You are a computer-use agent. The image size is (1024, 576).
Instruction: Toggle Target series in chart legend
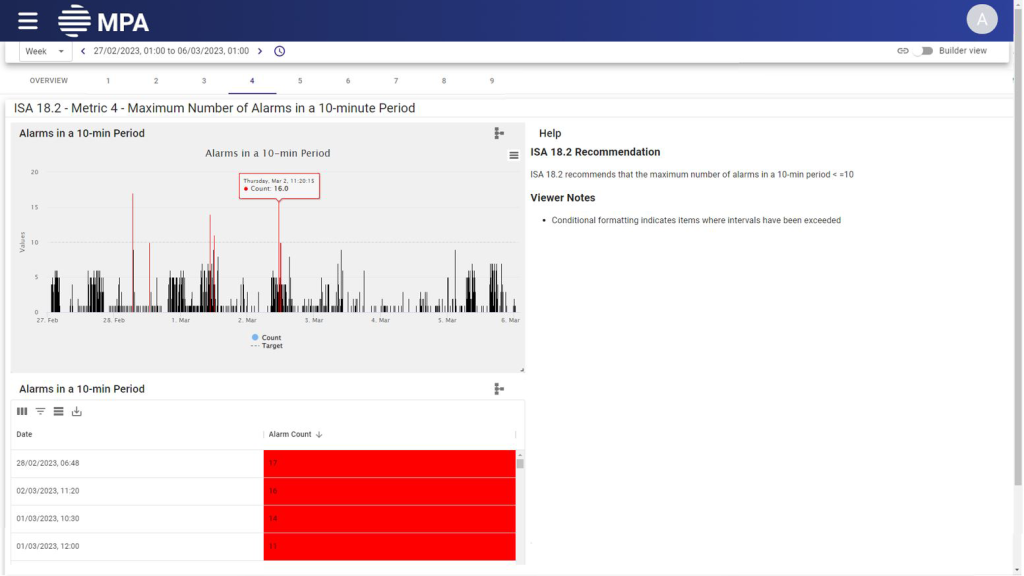(x=267, y=346)
